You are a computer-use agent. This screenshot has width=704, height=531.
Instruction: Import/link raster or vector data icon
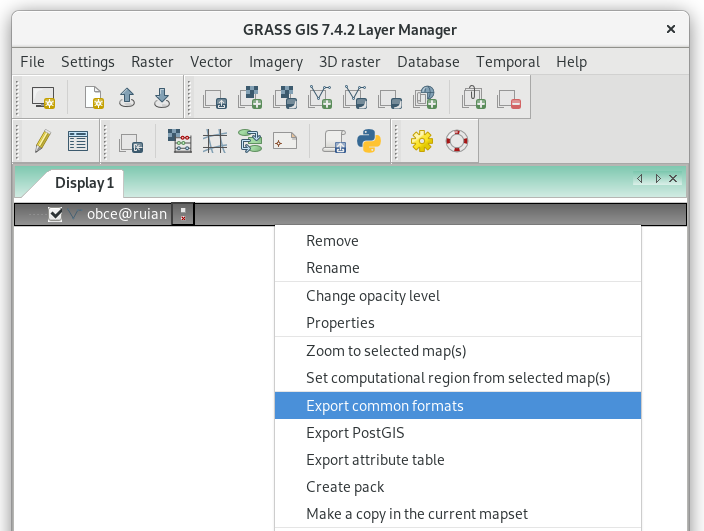click(131, 142)
